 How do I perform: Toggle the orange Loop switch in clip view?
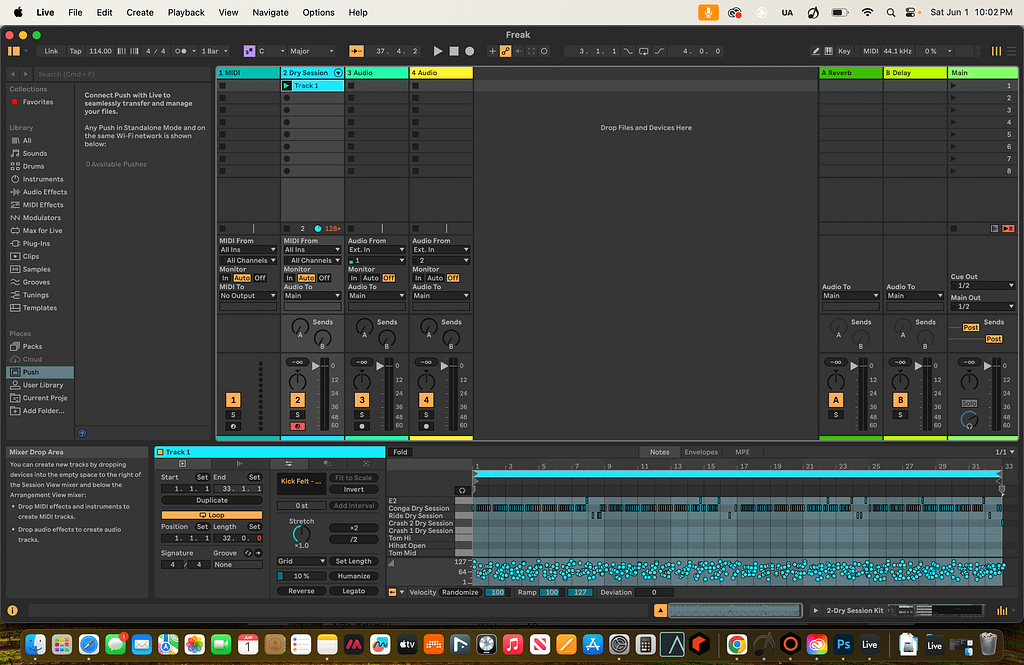click(x=211, y=515)
